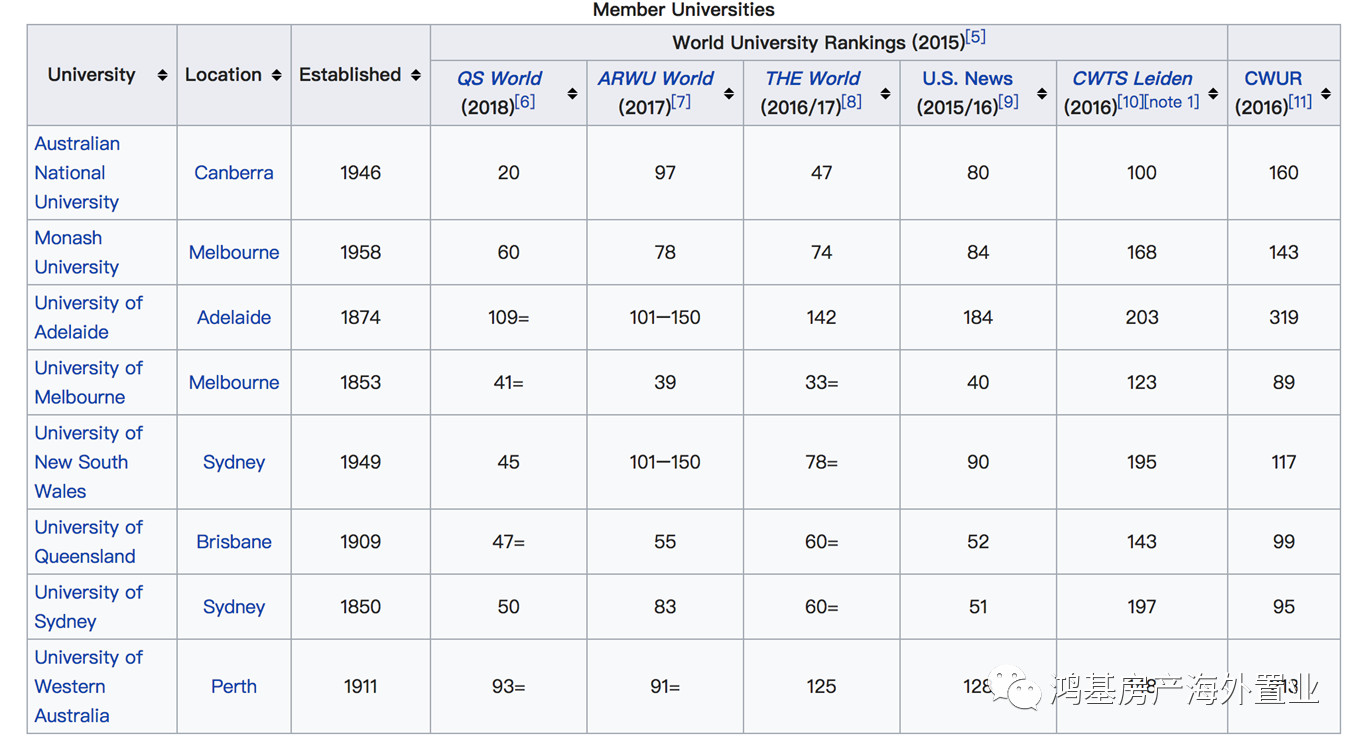Open University of New South Wales link
This screenshot has height=750, width=1365.
point(88,462)
